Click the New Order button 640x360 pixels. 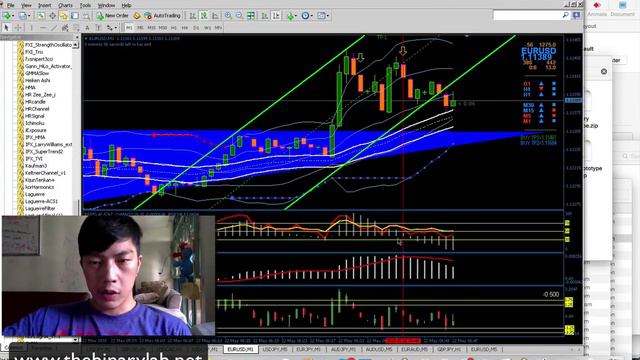113,16
